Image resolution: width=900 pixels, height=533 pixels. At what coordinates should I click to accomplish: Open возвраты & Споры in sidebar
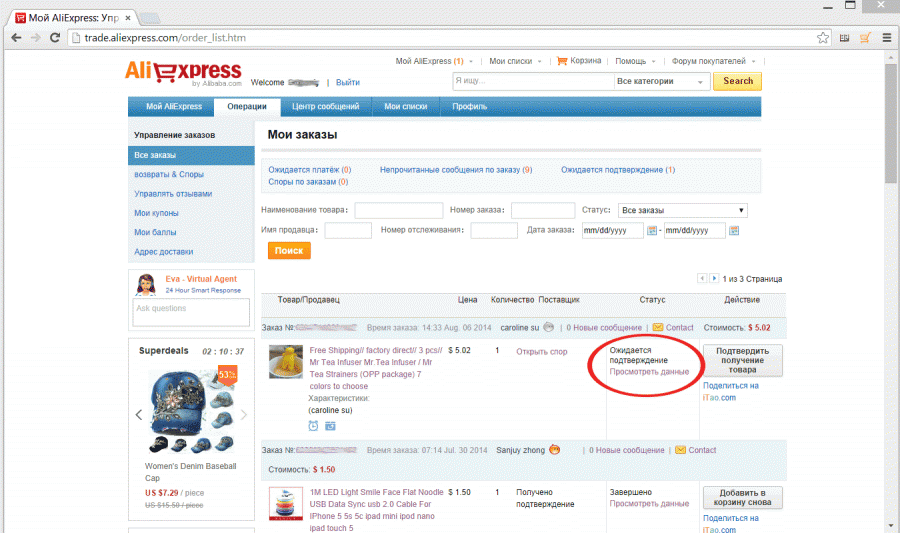(x=169, y=174)
